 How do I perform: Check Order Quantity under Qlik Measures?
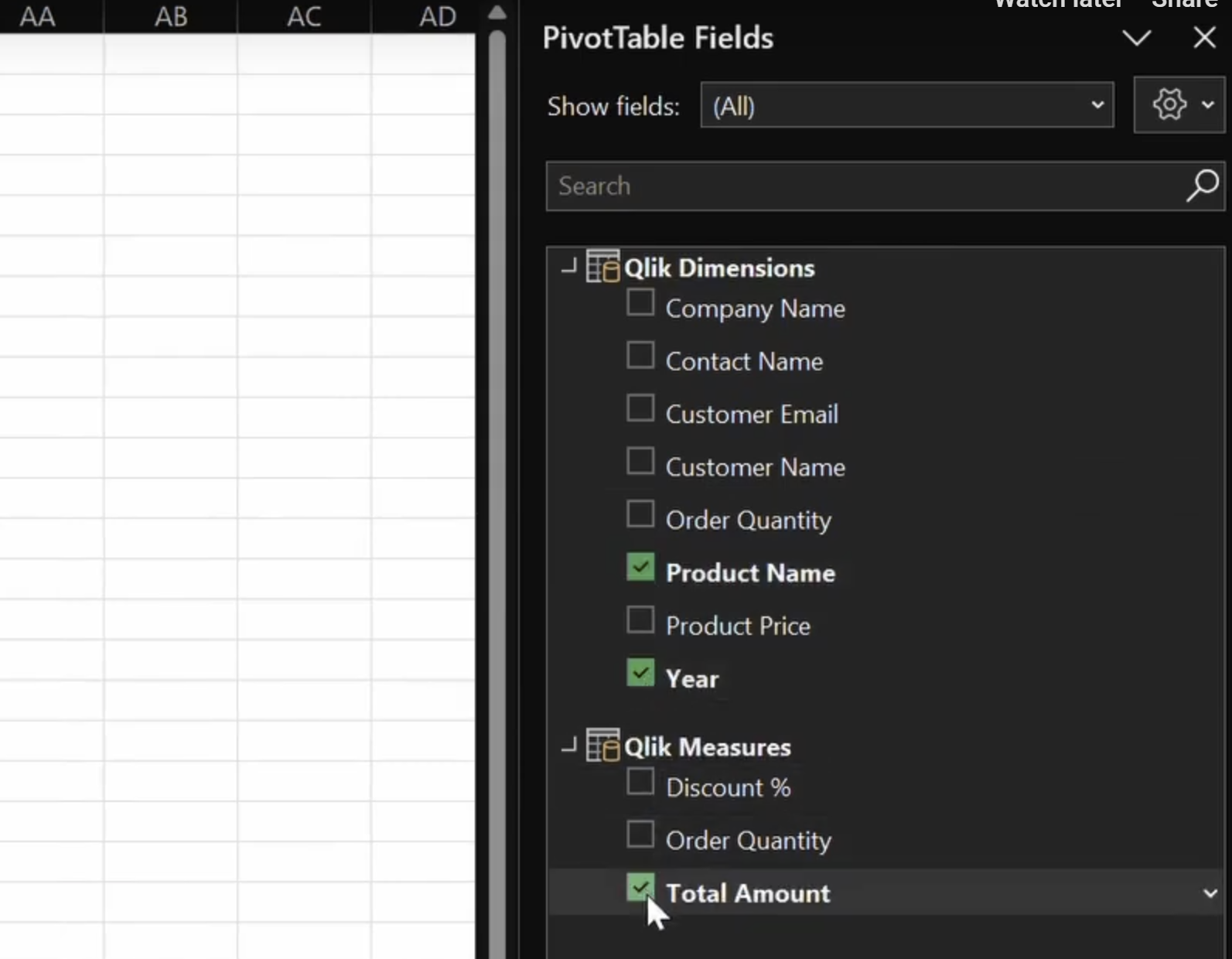(x=640, y=834)
